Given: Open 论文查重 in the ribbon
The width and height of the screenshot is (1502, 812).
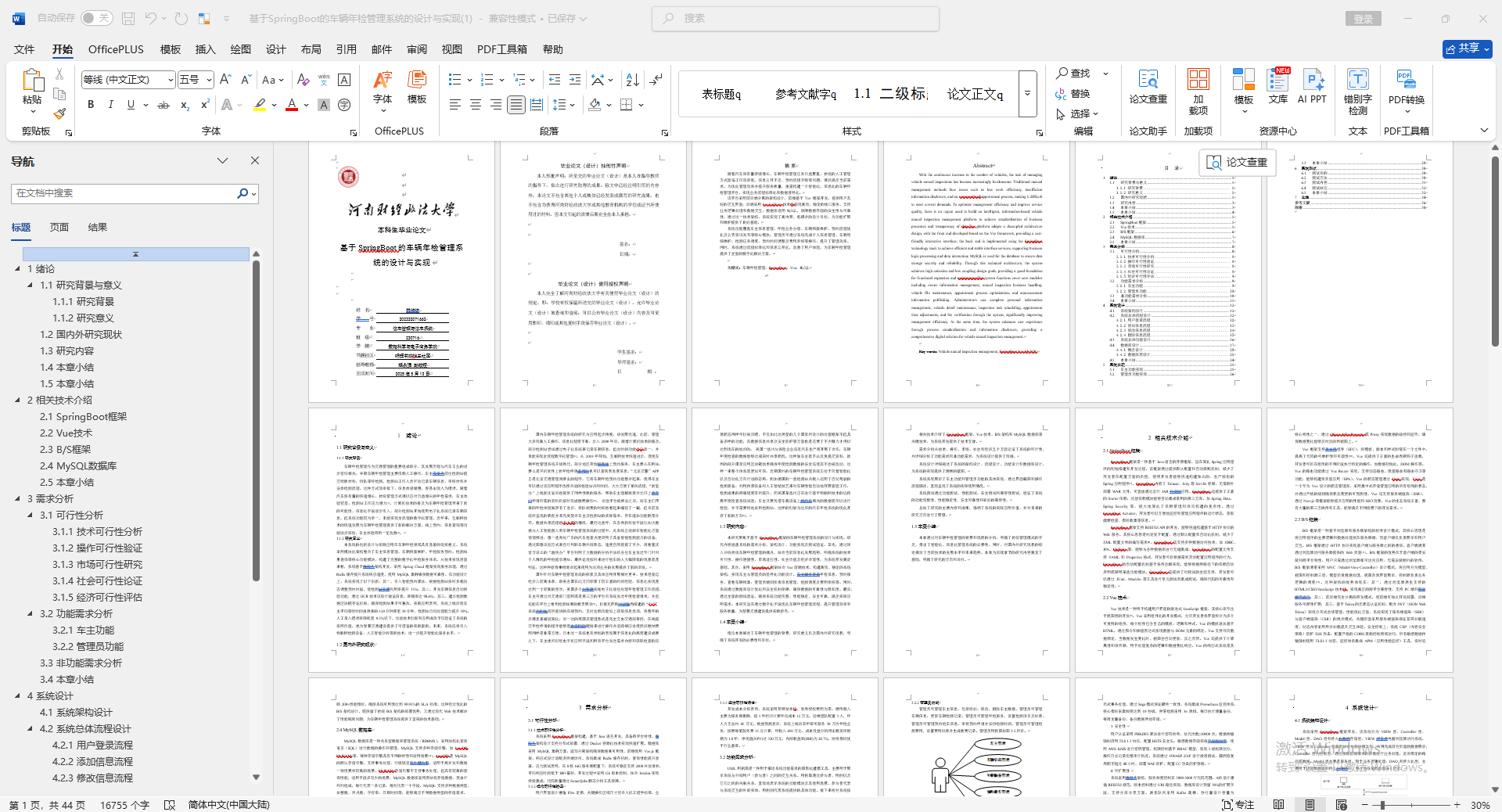Looking at the screenshot, I should (x=1148, y=87).
